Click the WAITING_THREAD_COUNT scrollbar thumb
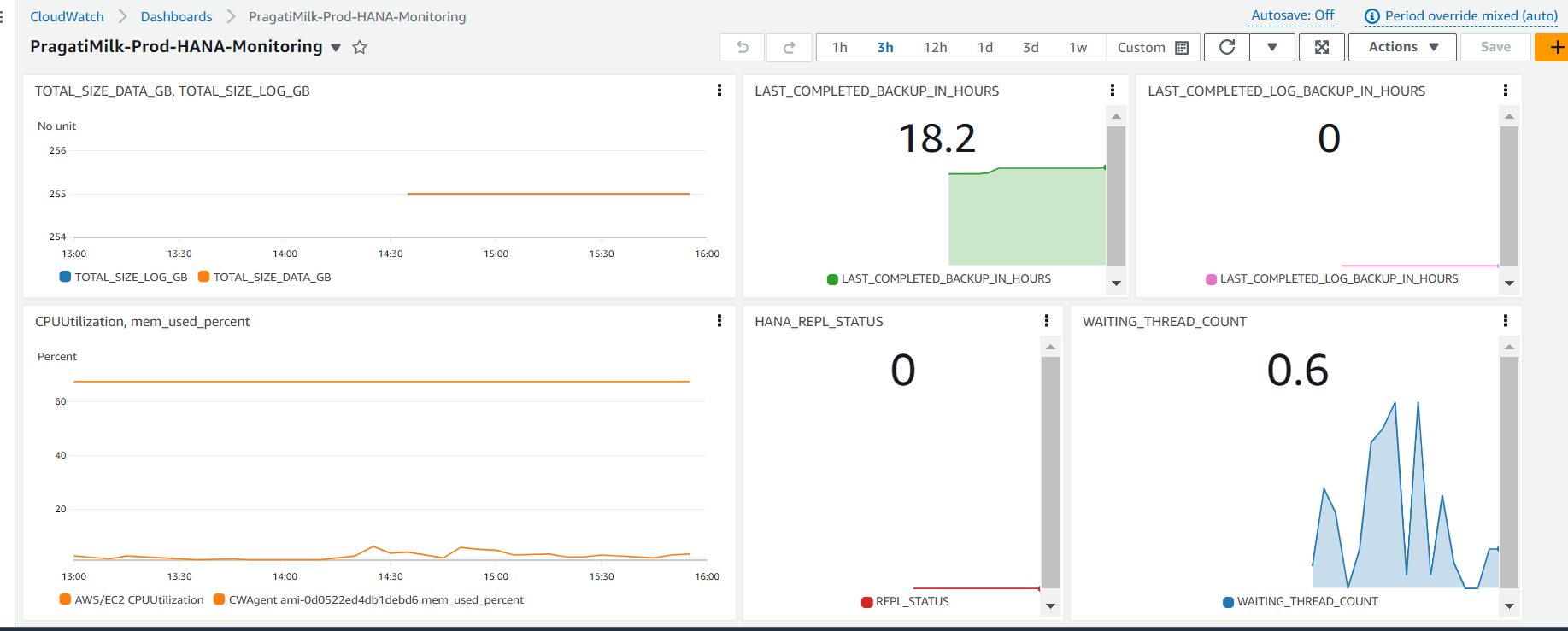 [1509, 472]
